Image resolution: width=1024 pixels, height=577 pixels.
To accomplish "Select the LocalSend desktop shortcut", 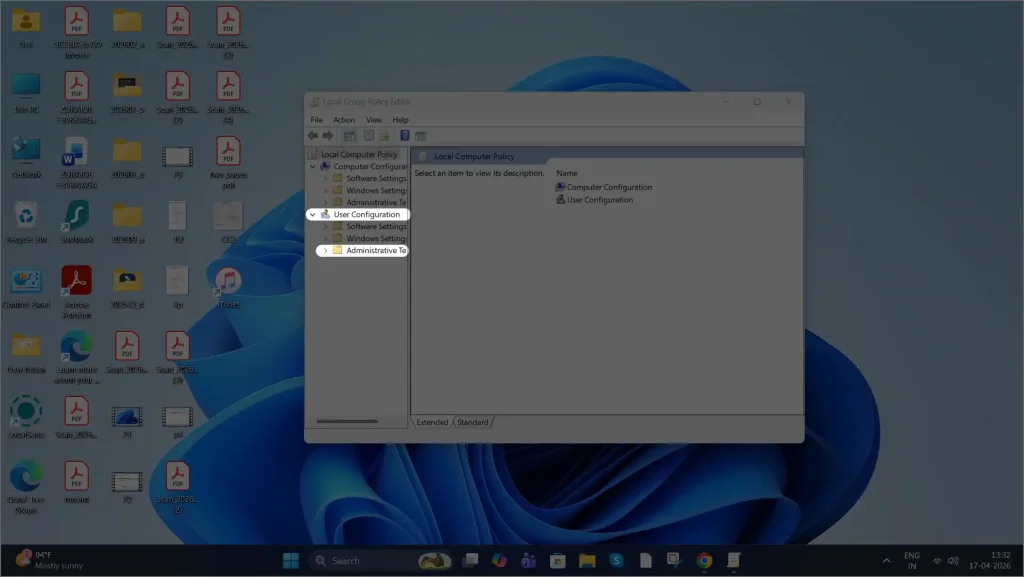I will (x=26, y=417).
